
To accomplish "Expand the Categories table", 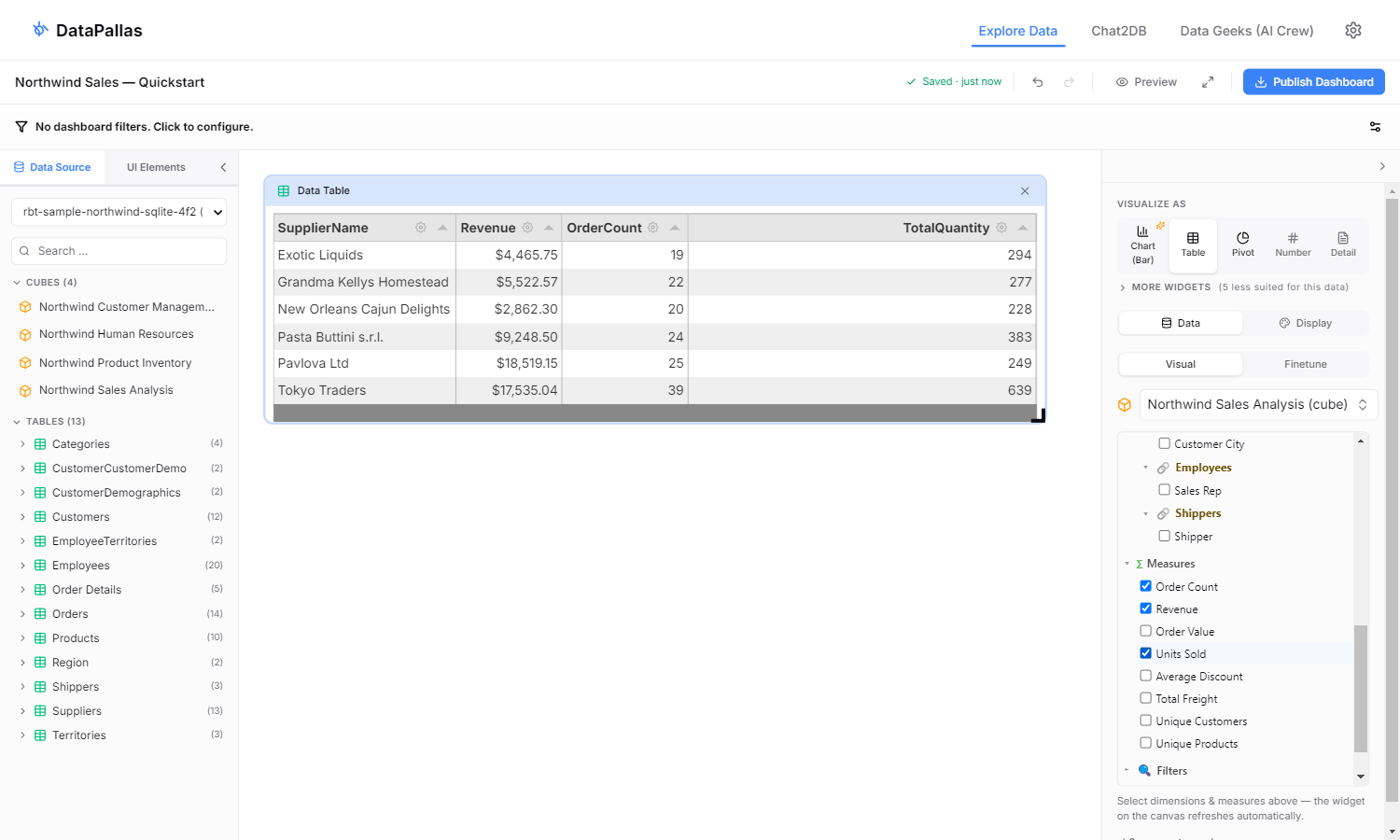I will [x=23, y=444].
